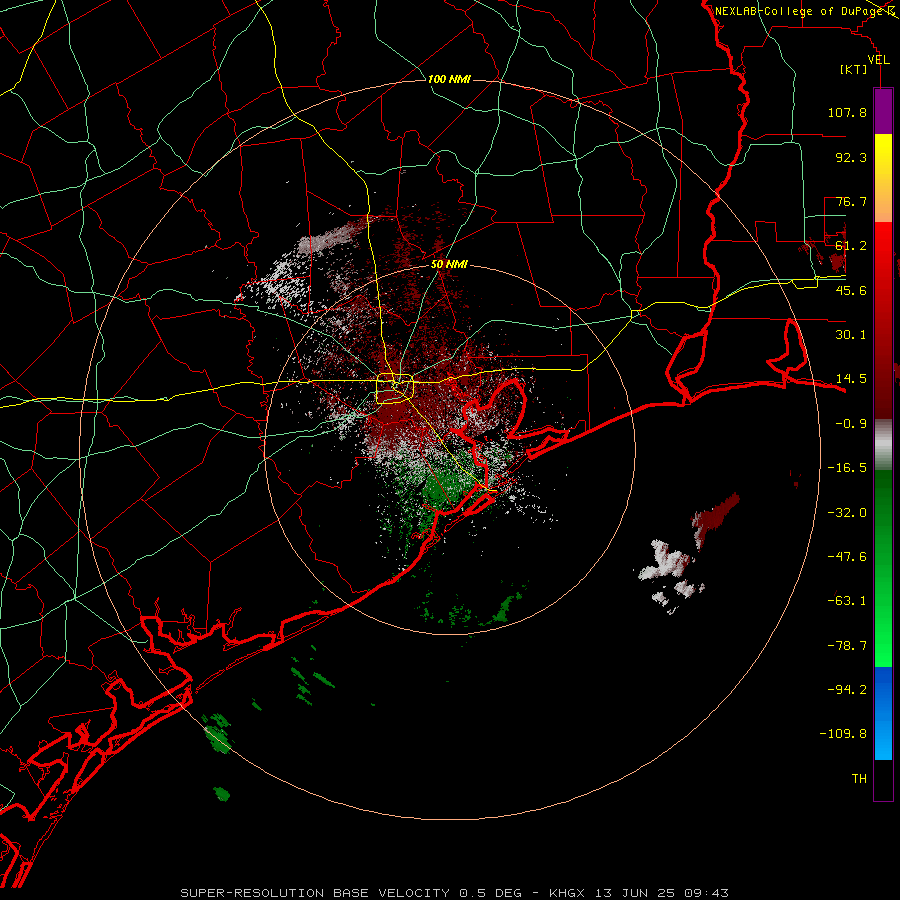This screenshot has width=900, height=900.
Task: Select the -32.0 scale value
Action: (x=847, y=513)
